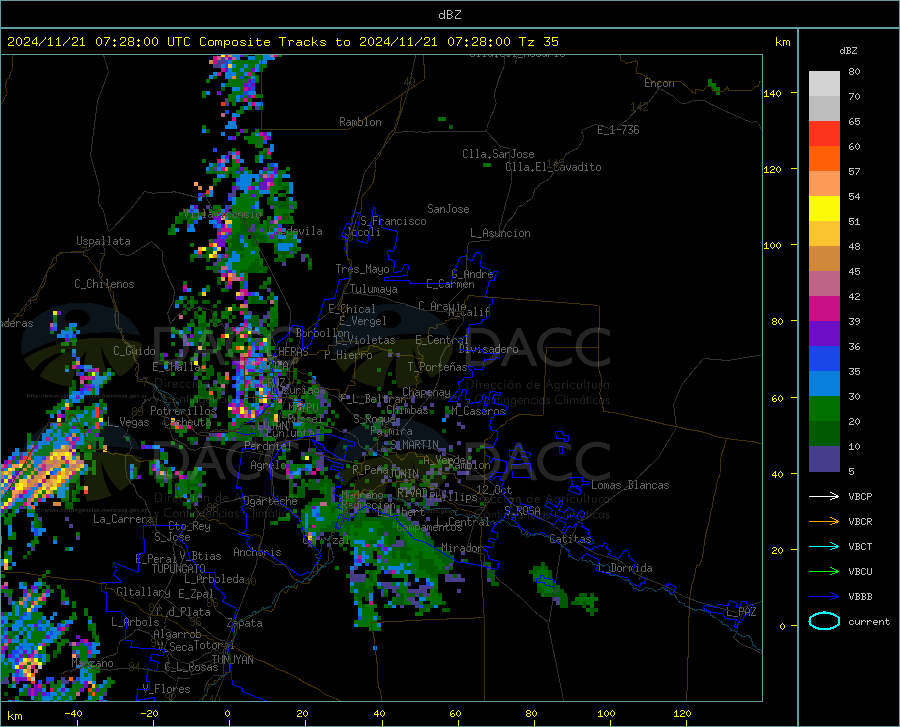This screenshot has width=900, height=727.
Task: Click the km unit label at bottom left
Action: [x=14, y=716]
